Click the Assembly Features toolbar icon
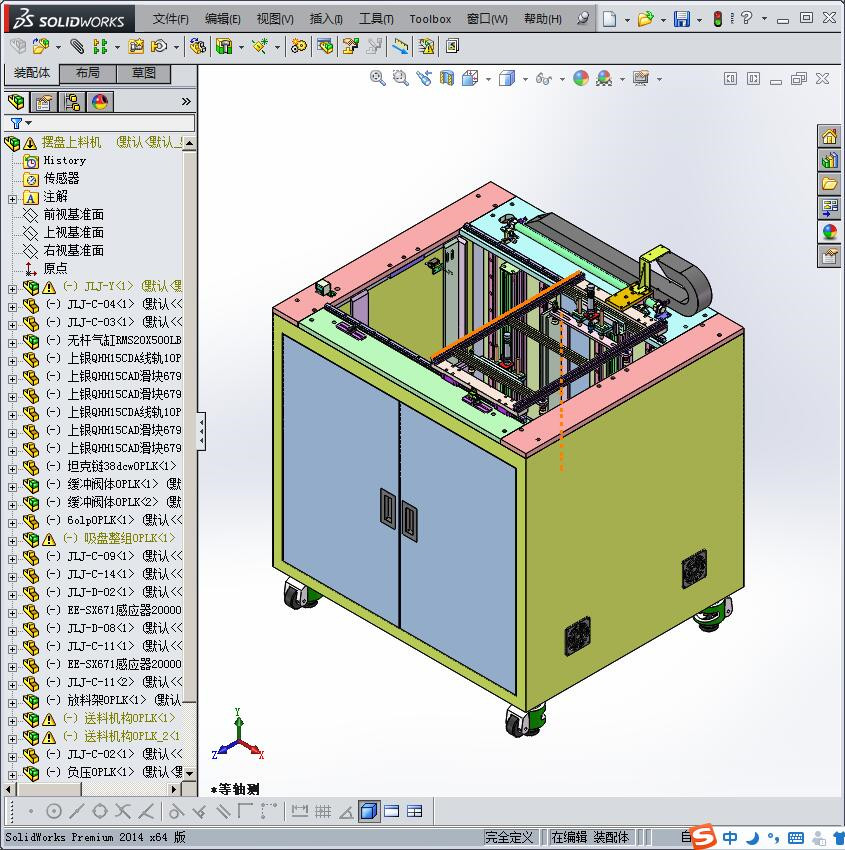Image resolution: width=845 pixels, height=850 pixels. pyautogui.click(x=224, y=47)
